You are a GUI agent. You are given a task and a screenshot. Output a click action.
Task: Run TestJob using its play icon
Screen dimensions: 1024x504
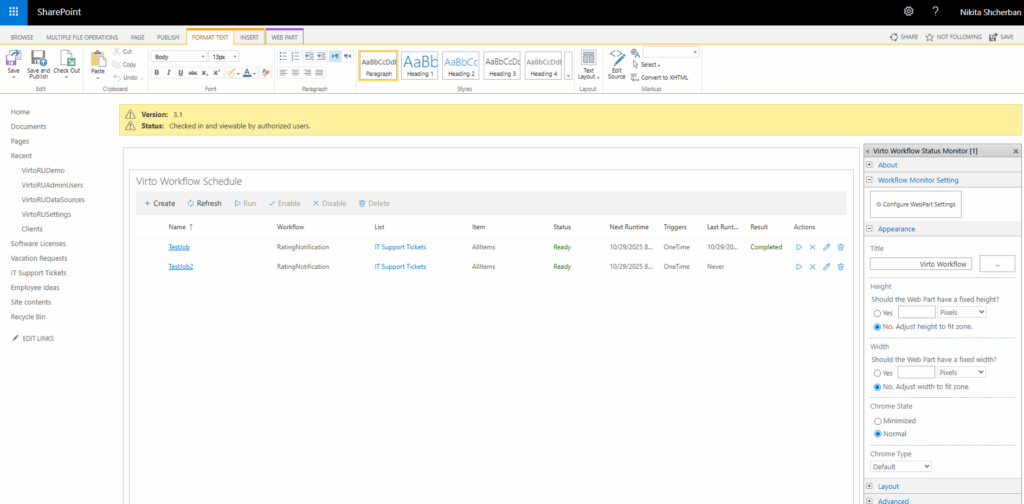point(798,247)
